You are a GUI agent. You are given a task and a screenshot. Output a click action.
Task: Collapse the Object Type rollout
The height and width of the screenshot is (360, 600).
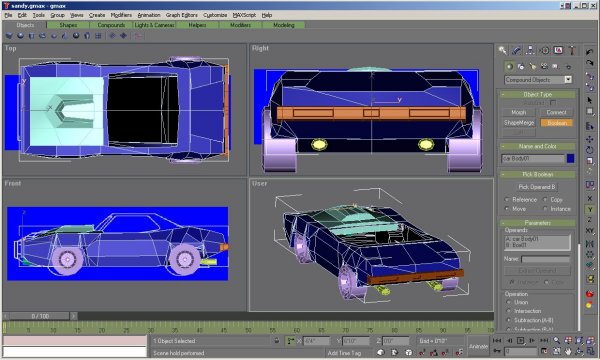click(x=537, y=94)
